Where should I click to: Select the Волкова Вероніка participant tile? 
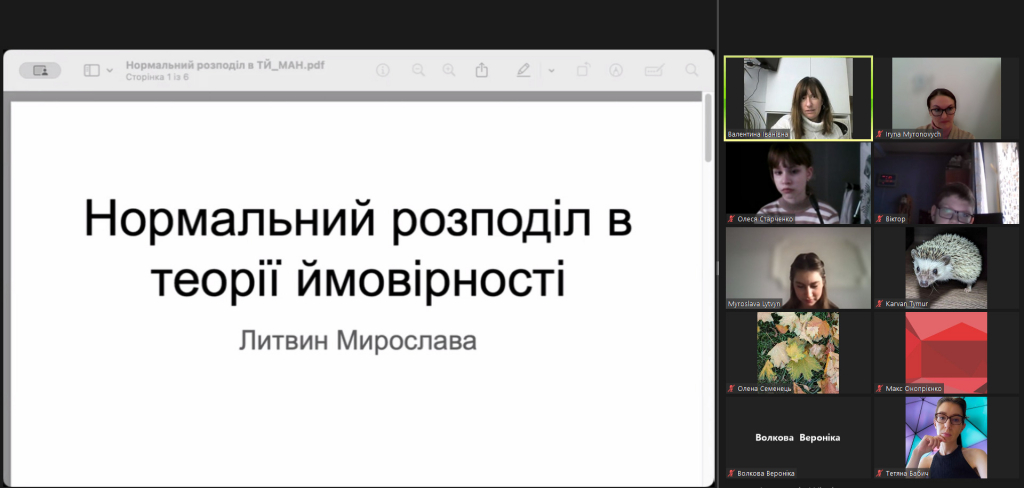tap(797, 438)
